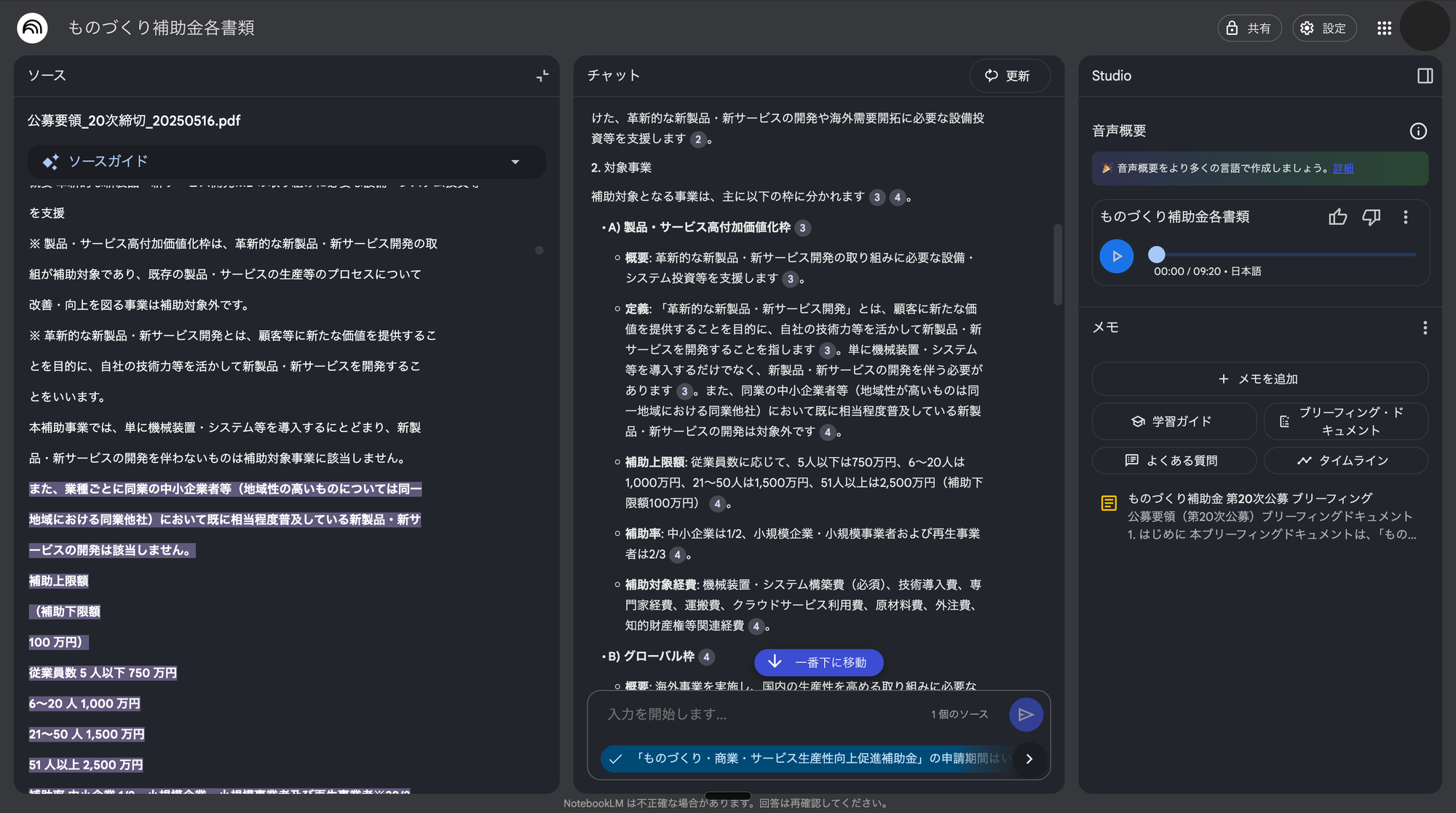Click citation 4 beside グローバル枠
Image resolution: width=1456 pixels, height=813 pixels.
pyautogui.click(x=706, y=657)
